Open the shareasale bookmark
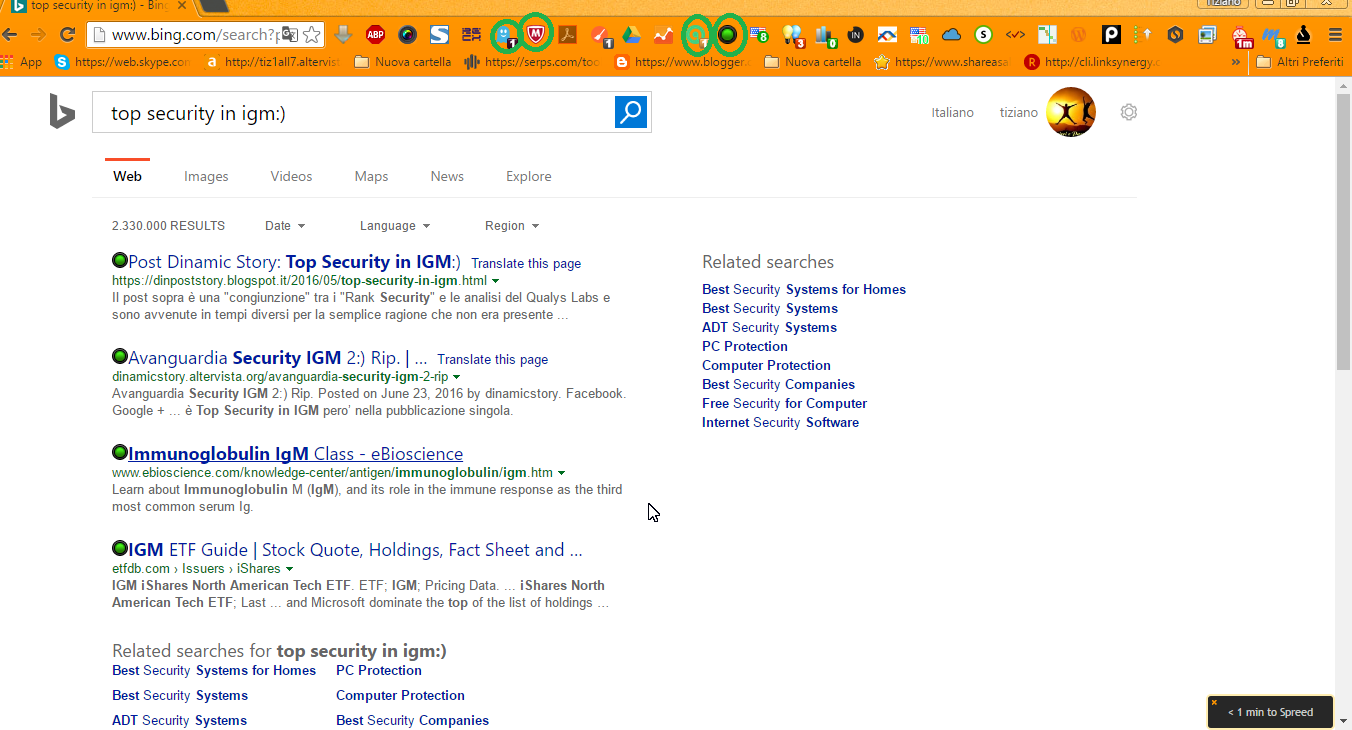Image resolution: width=1352 pixels, height=730 pixels. tap(942, 62)
